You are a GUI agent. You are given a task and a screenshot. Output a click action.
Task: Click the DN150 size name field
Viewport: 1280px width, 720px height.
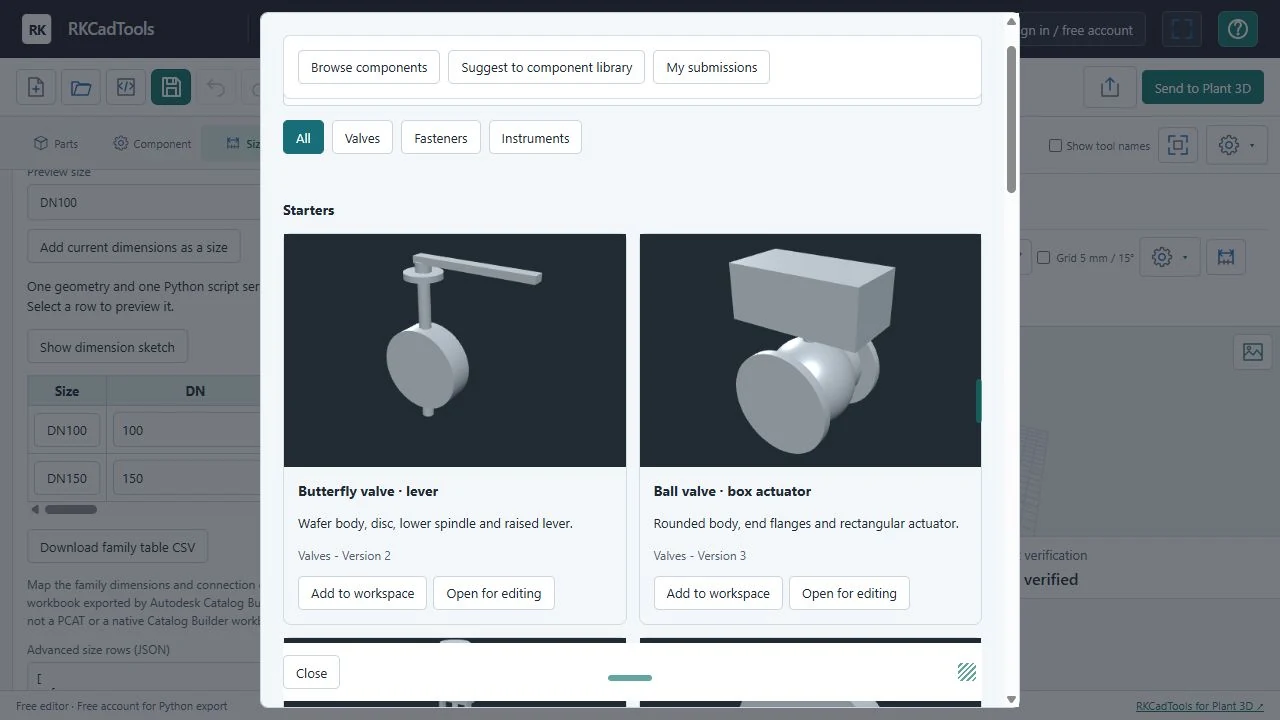pyautogui.click(x=67, y=478)
